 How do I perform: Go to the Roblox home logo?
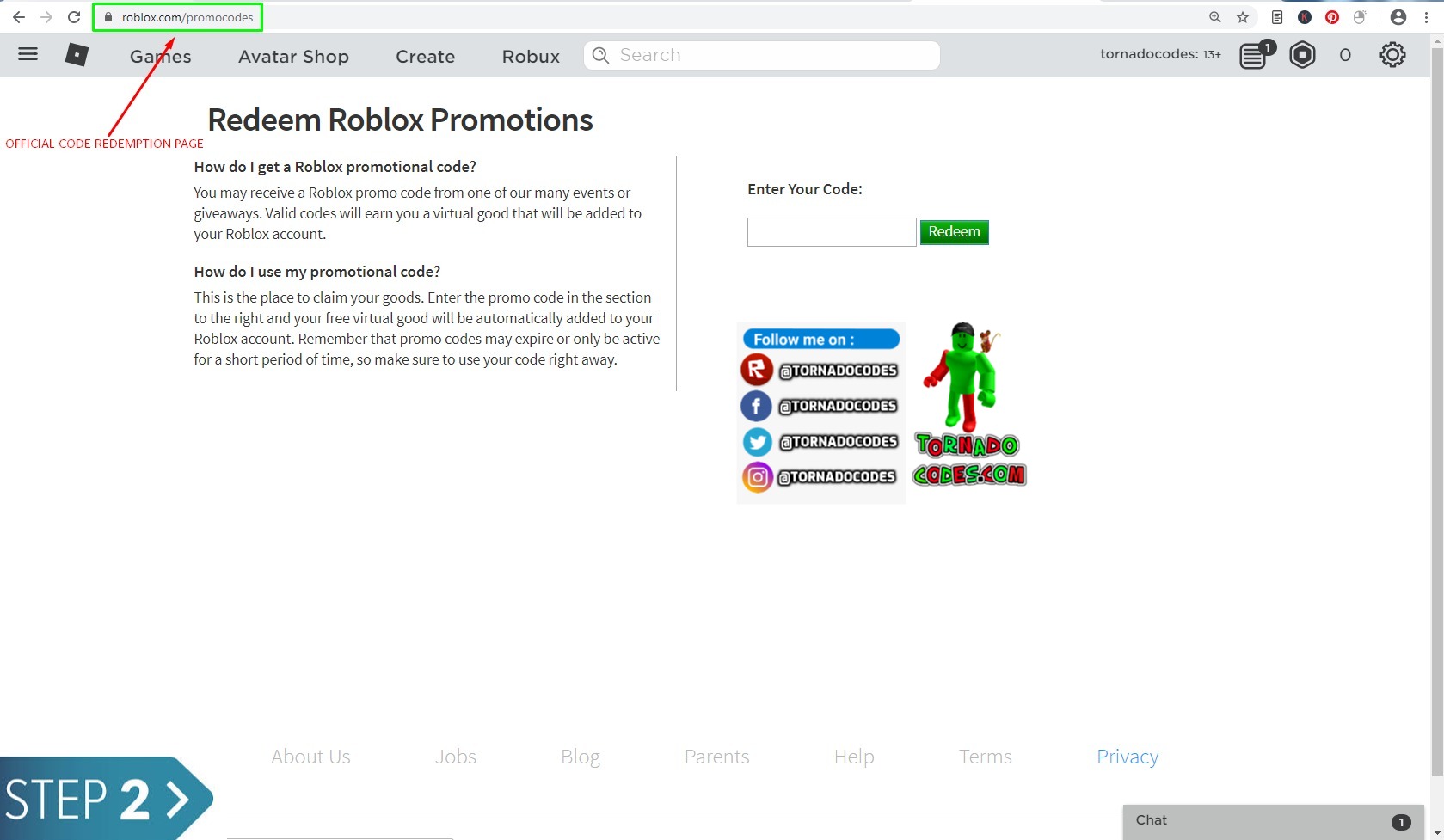pos(77,55)
